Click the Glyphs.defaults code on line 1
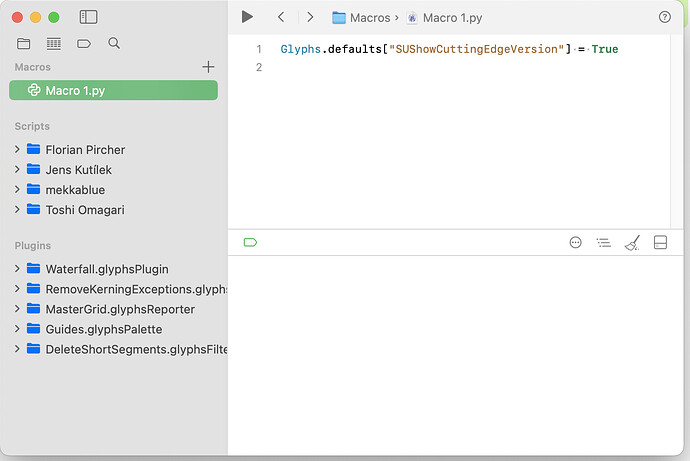 [x=331, y=49]
